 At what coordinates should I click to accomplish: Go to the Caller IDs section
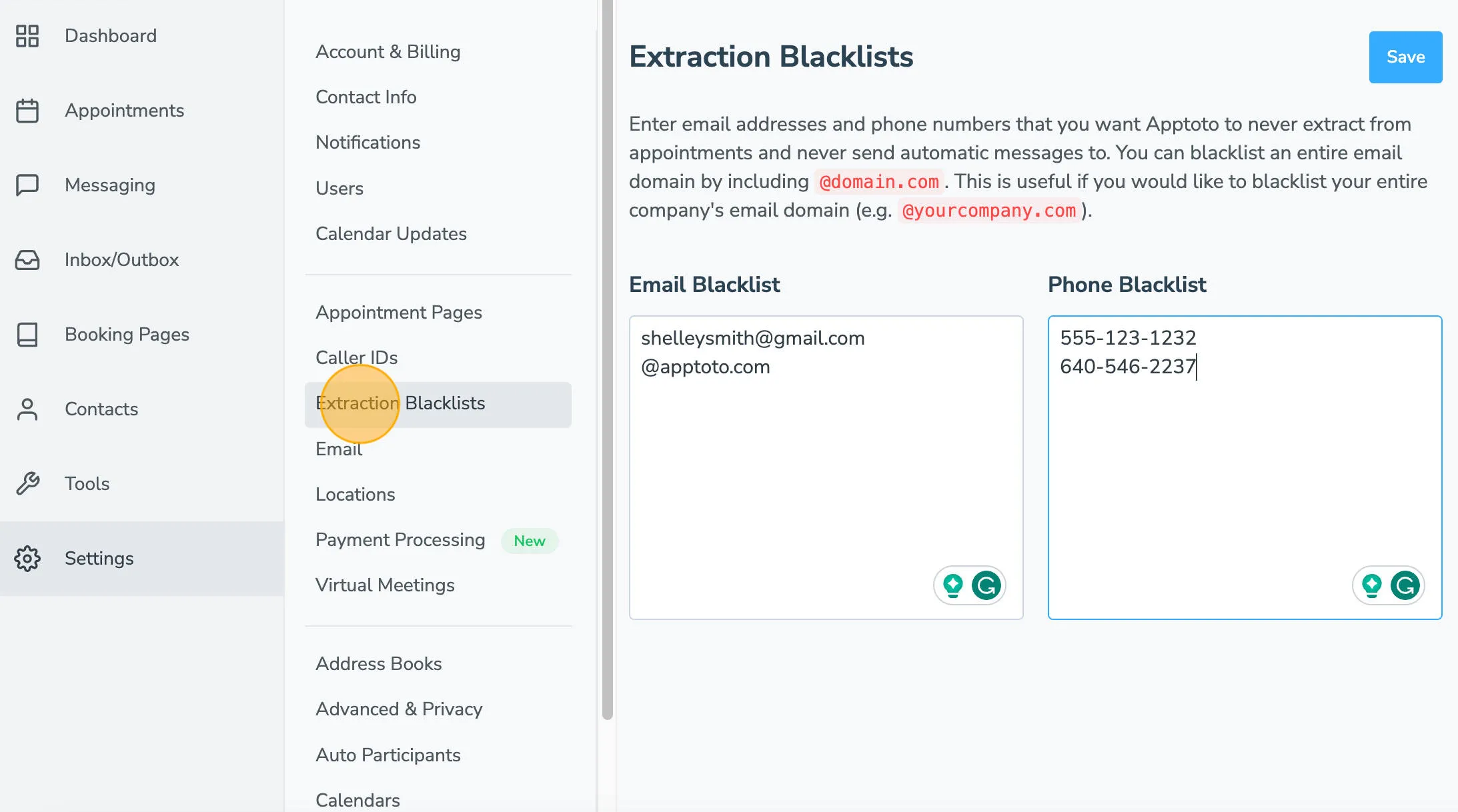click(357, 357)
